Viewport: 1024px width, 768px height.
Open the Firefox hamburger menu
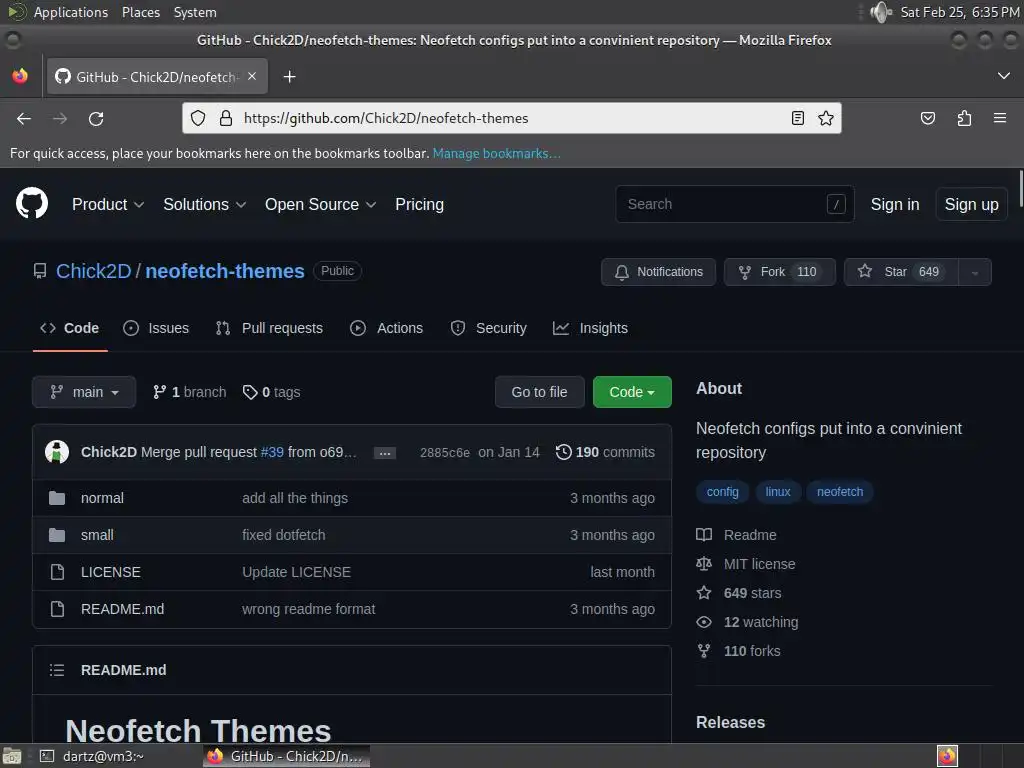[x=1000, y=118]
